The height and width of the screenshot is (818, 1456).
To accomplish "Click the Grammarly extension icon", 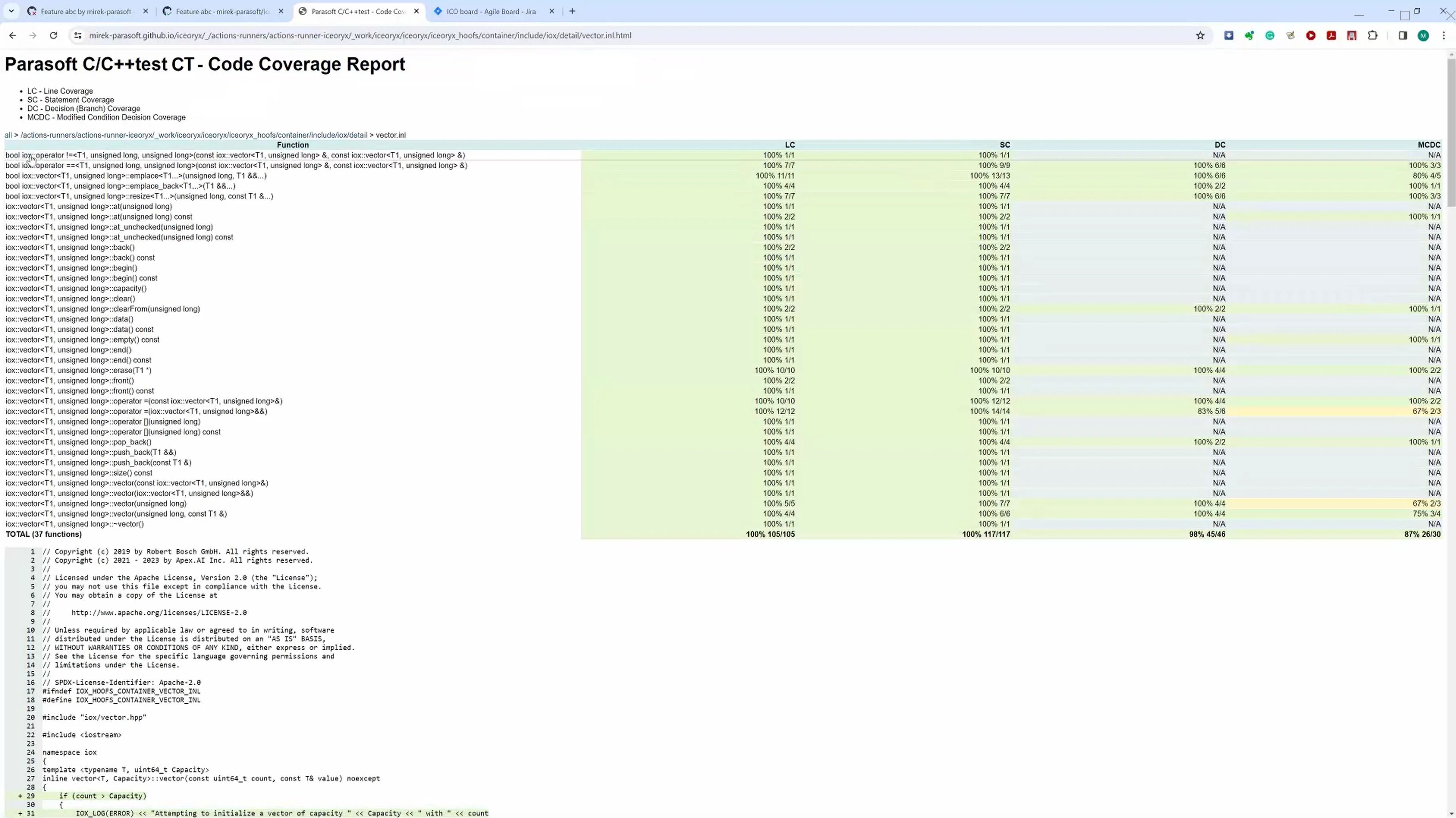I will (1270, 35).
